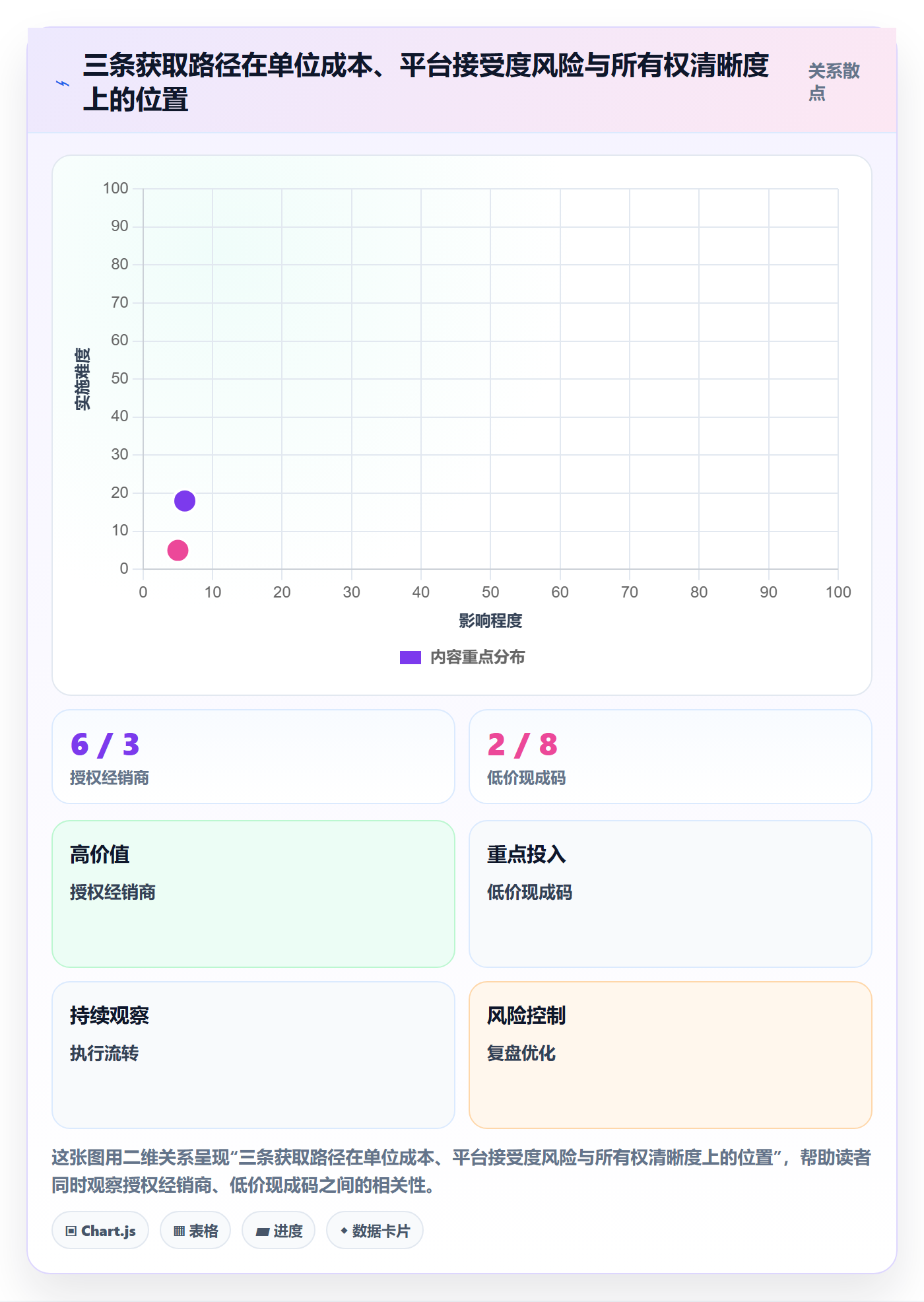924x1302 pixels.
Task: Open the 风险控制 quadrant card
Action: (671, 1055)
